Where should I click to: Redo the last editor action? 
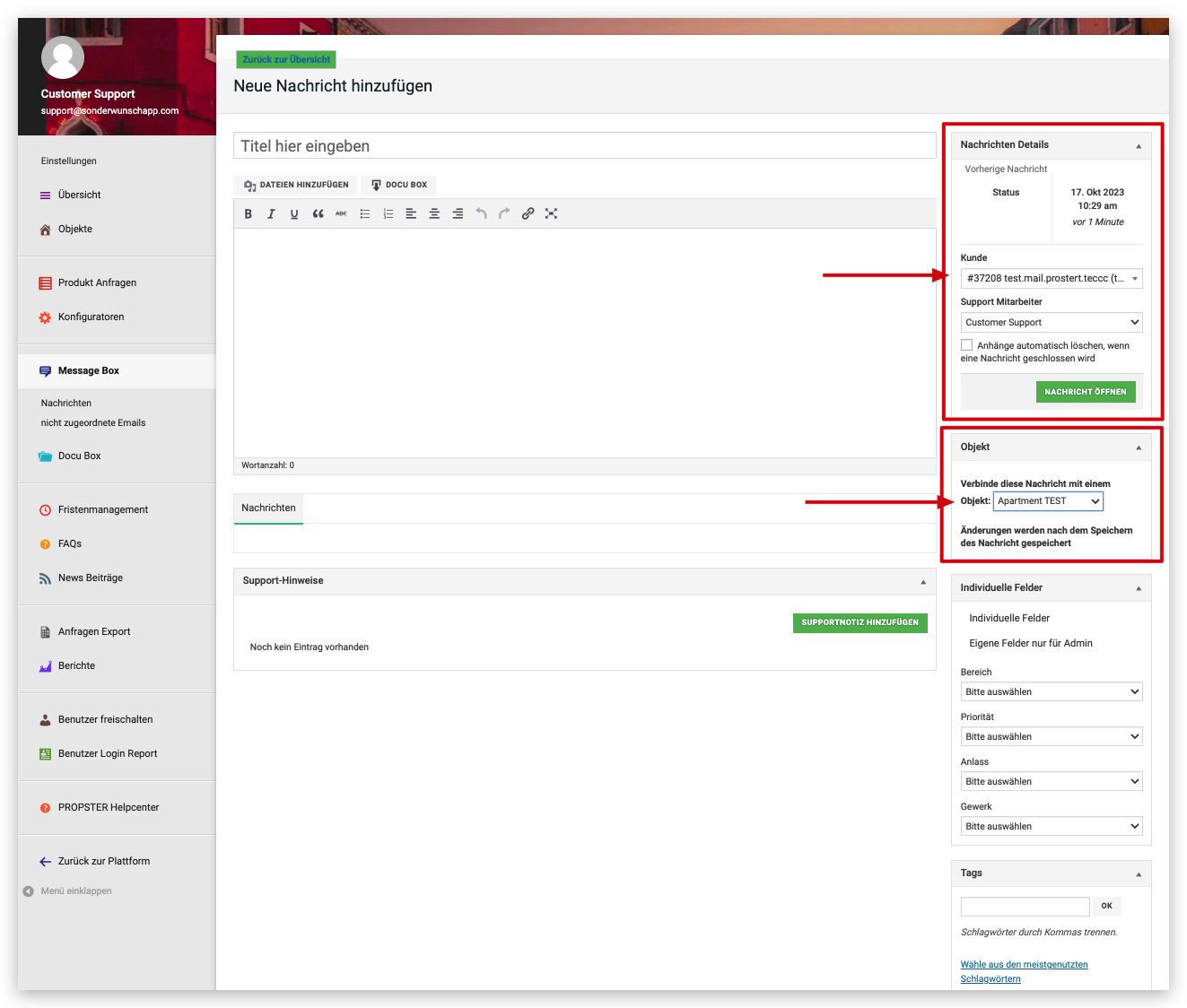click(x=504, y=213)
